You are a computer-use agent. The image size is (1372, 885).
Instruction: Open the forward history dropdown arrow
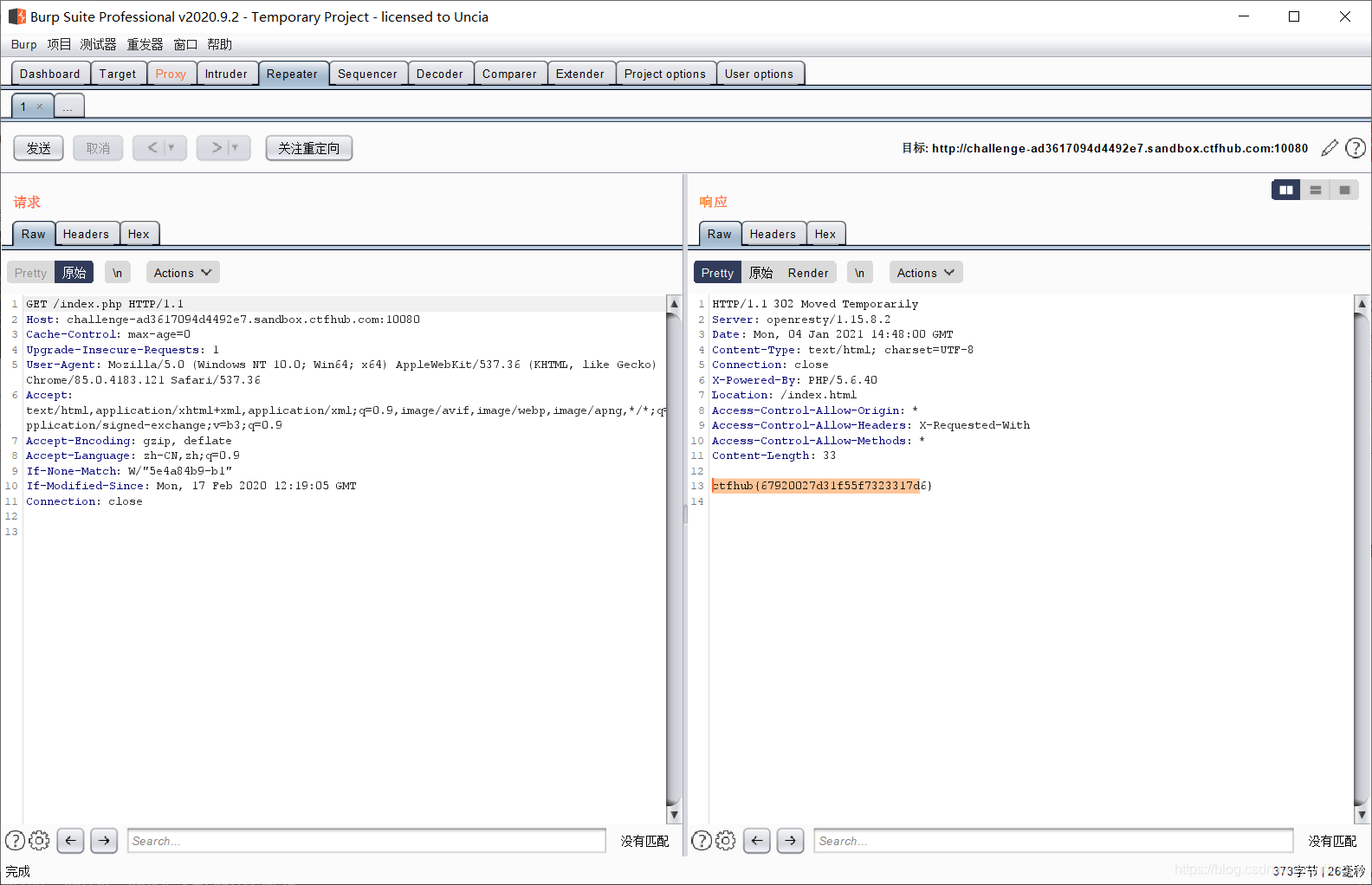coord(235,148)
